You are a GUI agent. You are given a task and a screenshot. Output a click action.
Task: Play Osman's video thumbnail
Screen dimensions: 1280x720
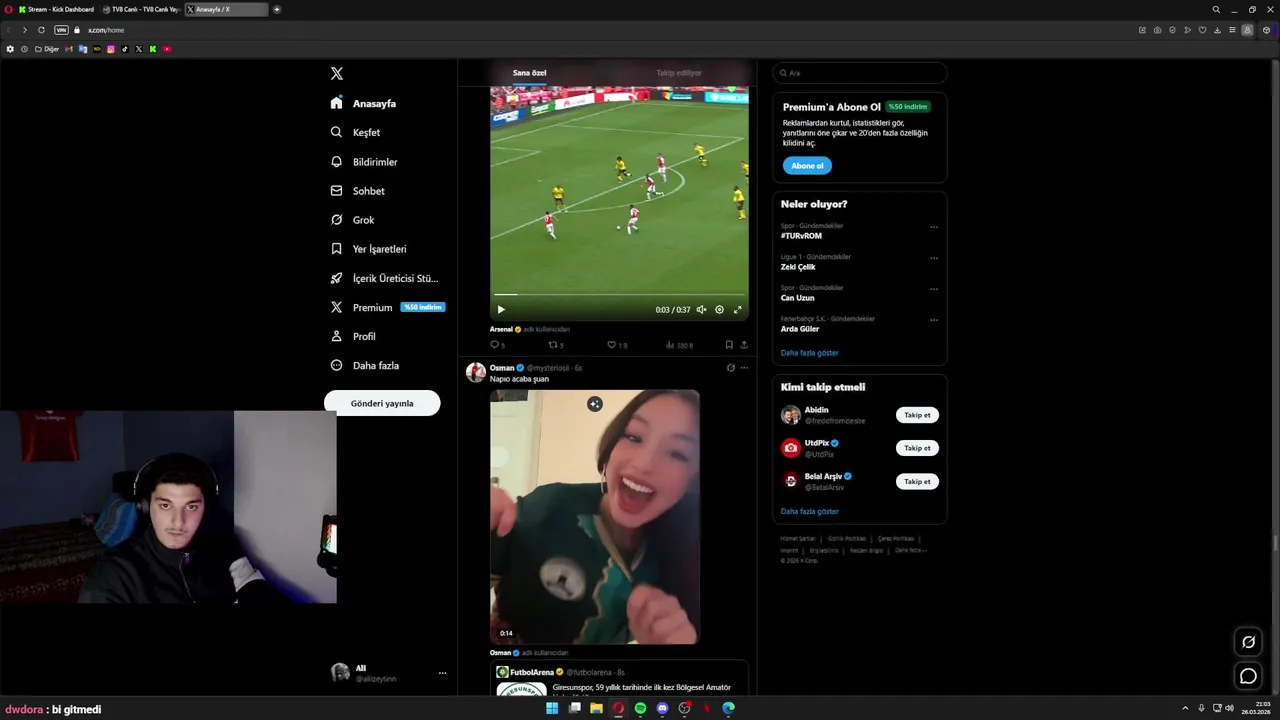pyautogui.click(x=595, y=517)
